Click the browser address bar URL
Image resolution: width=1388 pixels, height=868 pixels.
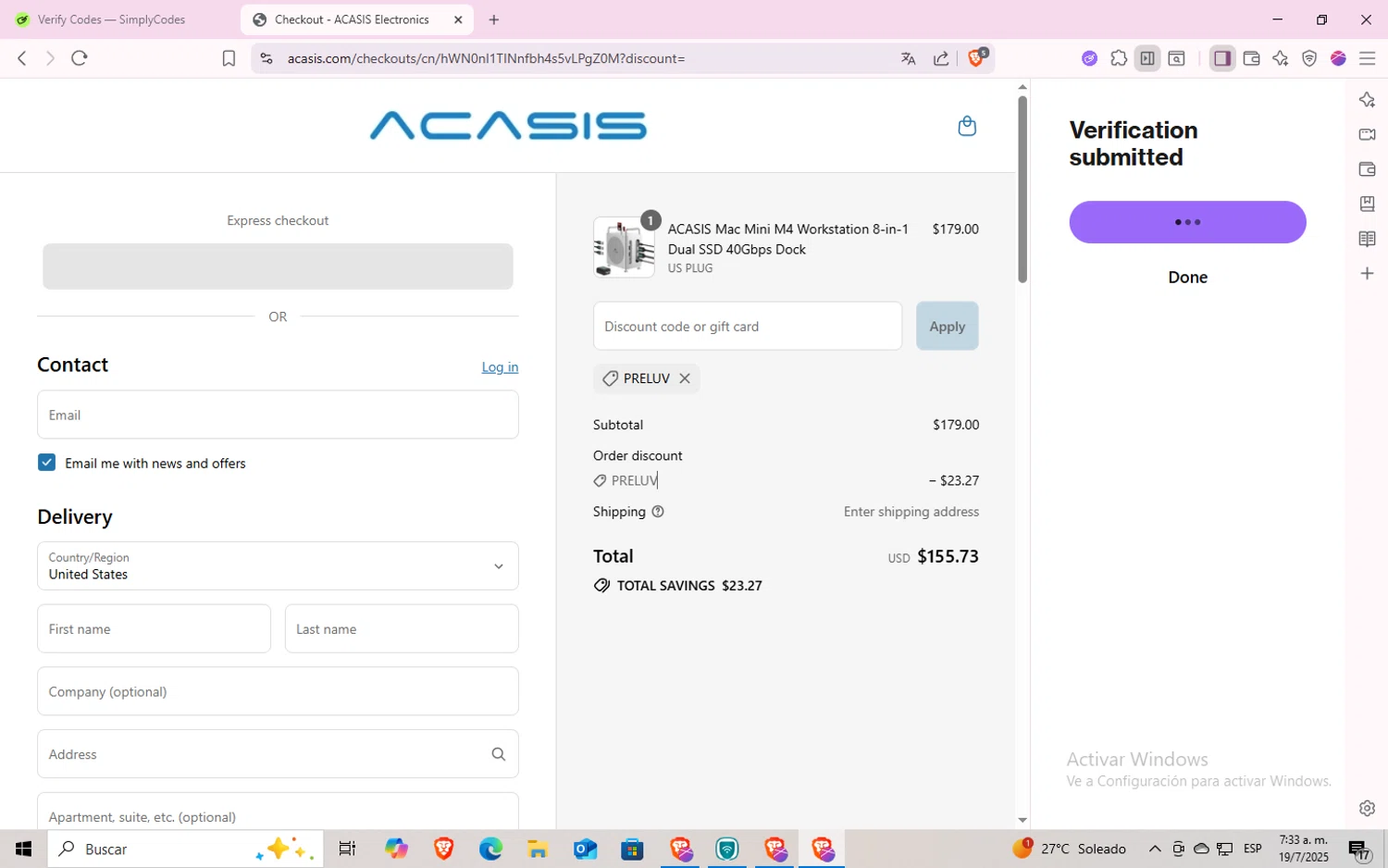[x=486, y=58]
